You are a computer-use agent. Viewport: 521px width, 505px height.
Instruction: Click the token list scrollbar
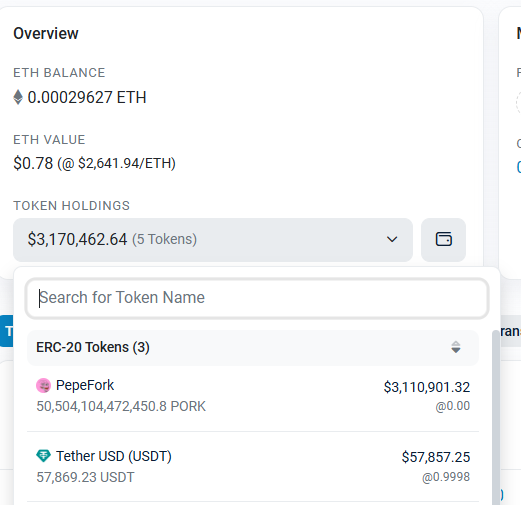click(496, 417)
